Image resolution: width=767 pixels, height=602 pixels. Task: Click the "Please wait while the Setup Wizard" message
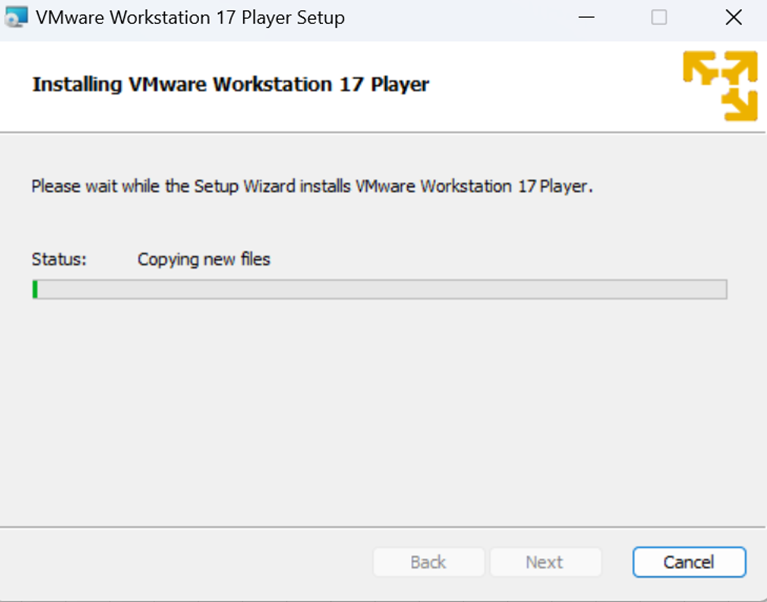[x=312, y=186]
